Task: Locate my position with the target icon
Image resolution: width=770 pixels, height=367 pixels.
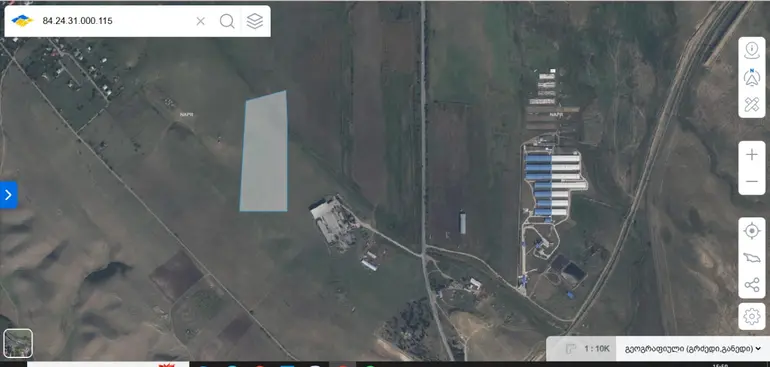Action: (x=751, y=231)
